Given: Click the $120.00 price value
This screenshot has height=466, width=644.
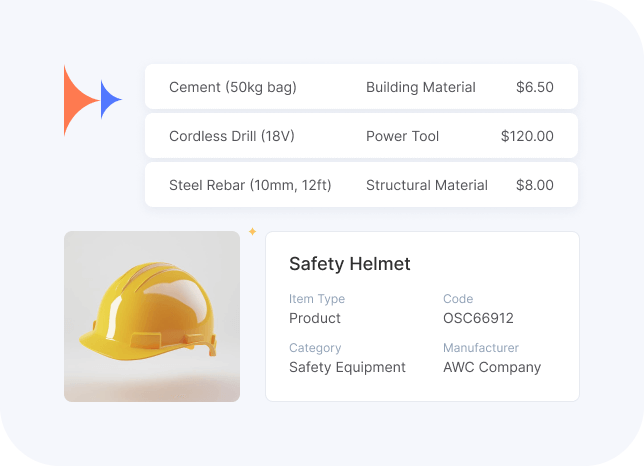Looking at the screenshot, I should click(x=527, y=136).
